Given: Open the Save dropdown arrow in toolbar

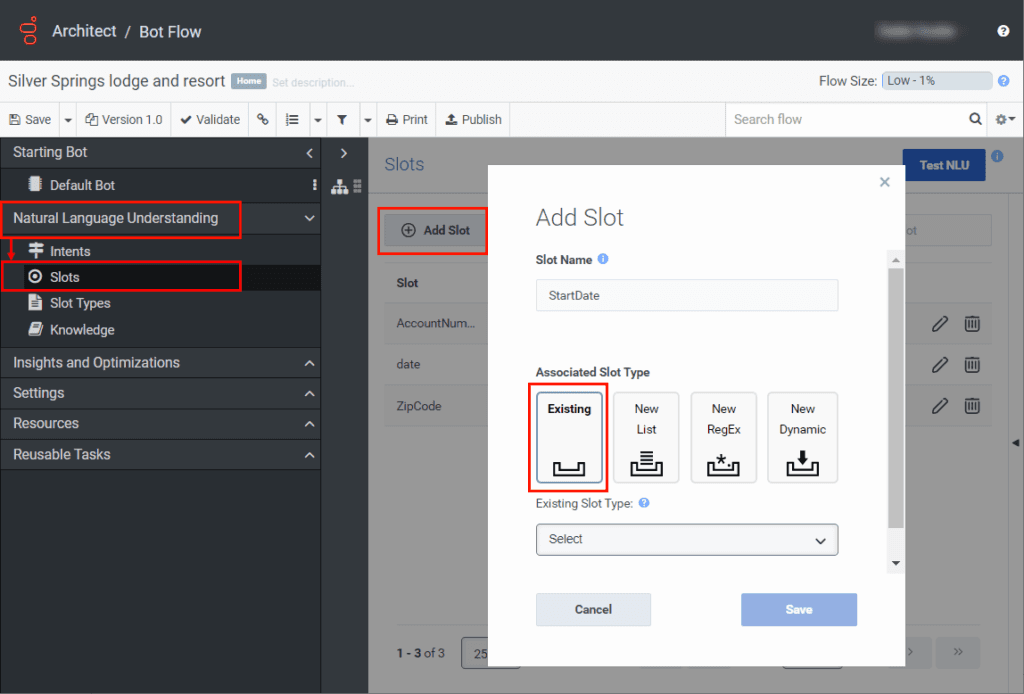Looking at the screenshot, I should point(68,119).
